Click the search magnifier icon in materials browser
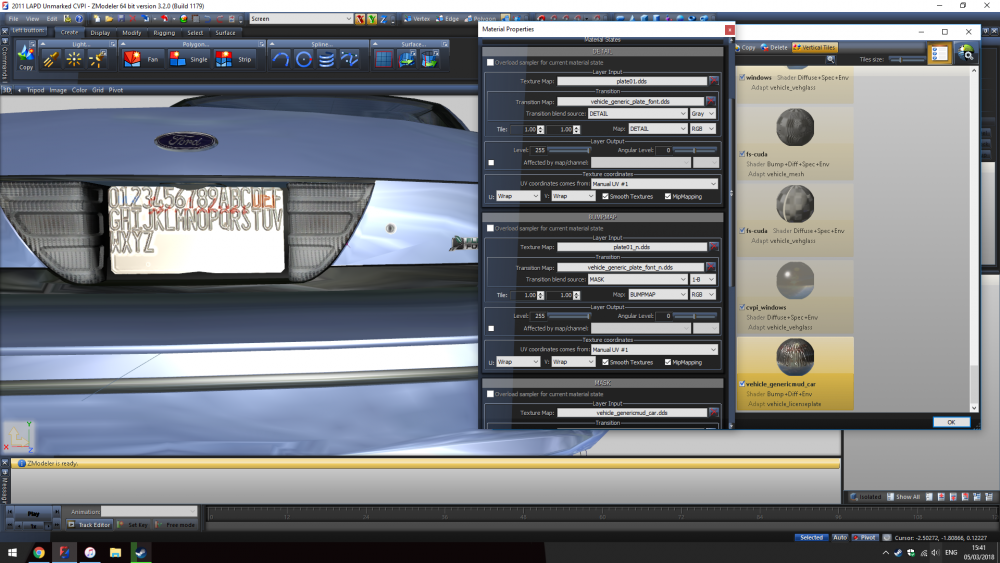This screenshot has width=1000, height=563. point(830,59)
